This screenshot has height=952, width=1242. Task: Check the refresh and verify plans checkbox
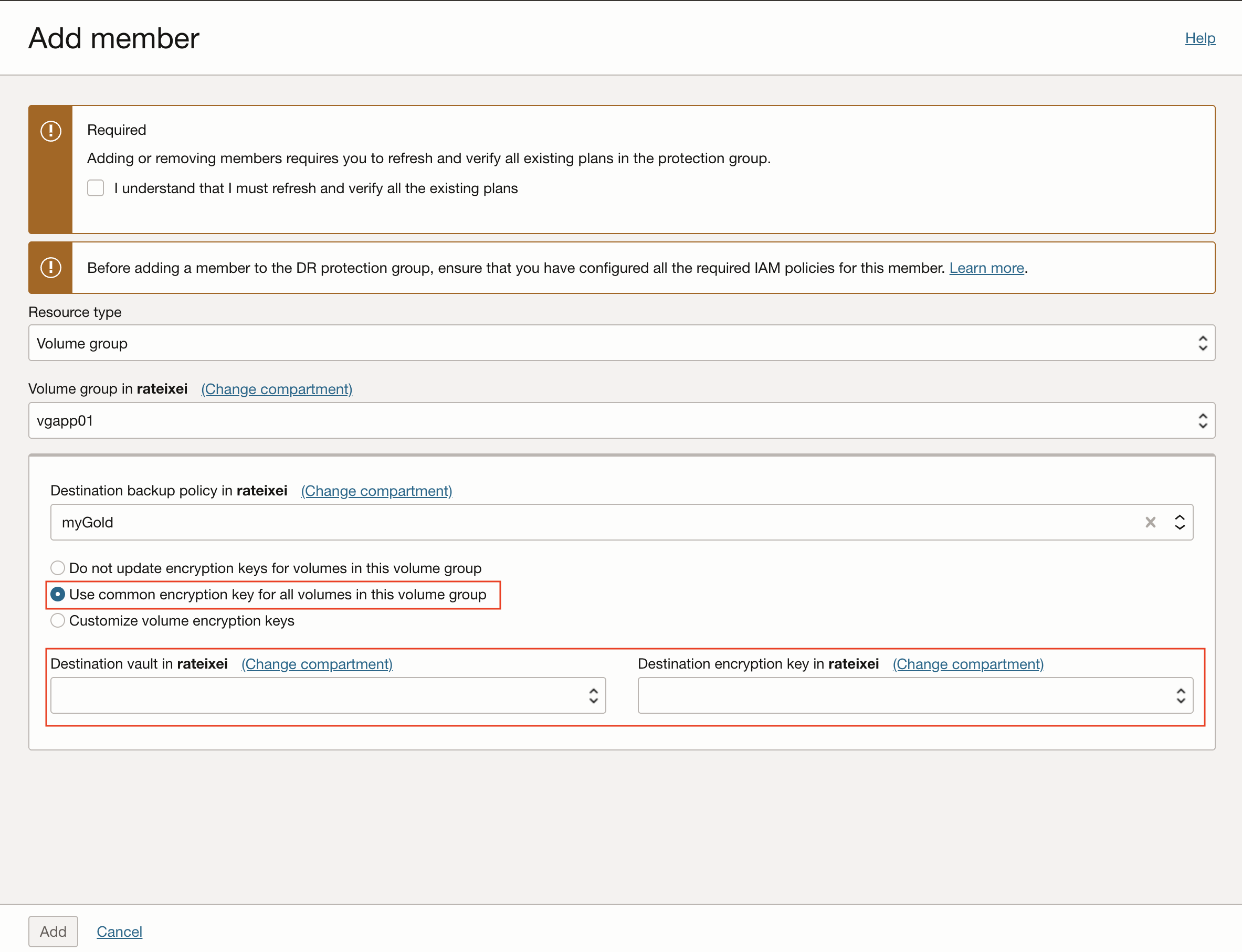pos(96,188)
